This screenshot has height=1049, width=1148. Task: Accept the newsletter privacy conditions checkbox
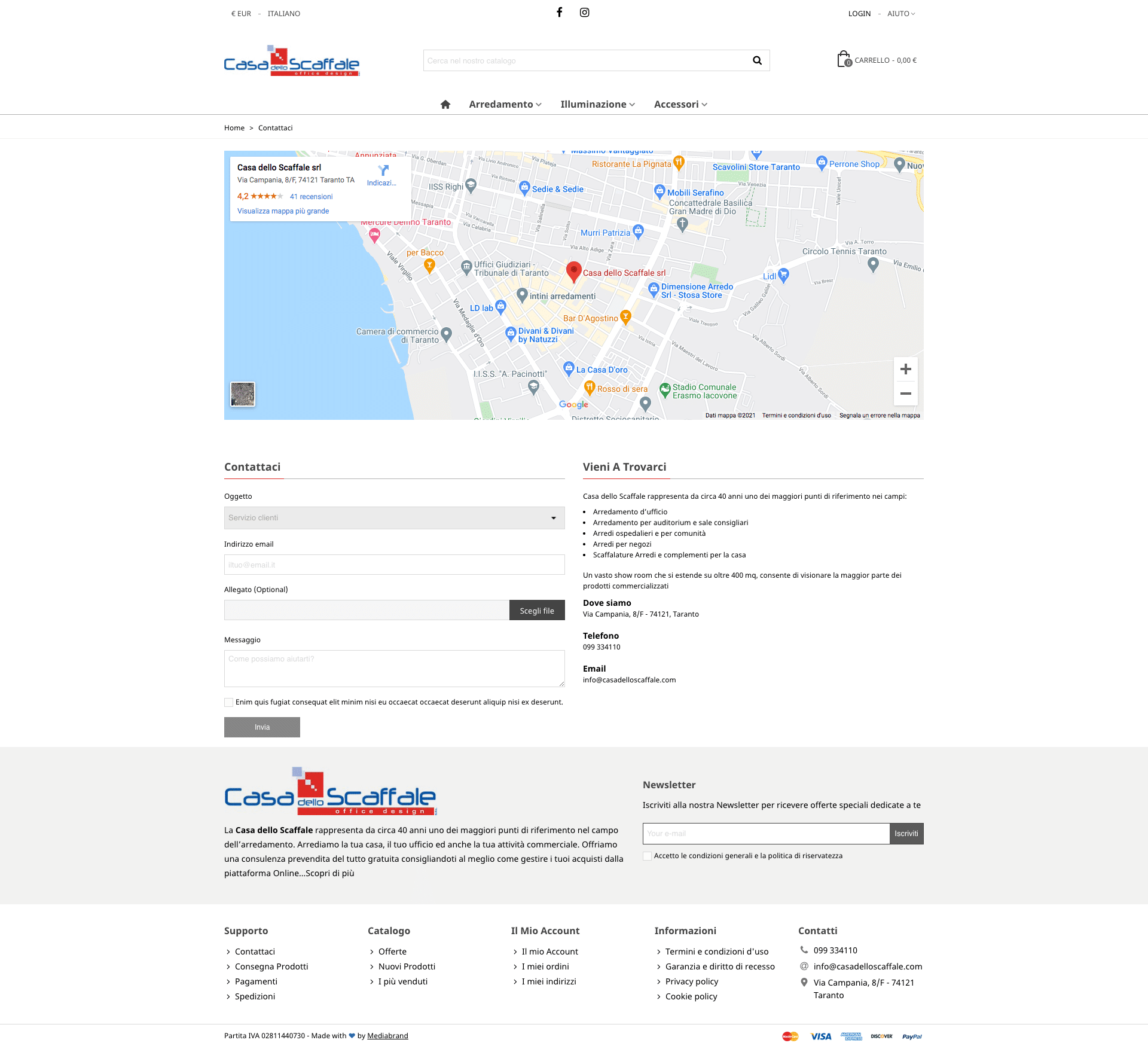point(647,856)
